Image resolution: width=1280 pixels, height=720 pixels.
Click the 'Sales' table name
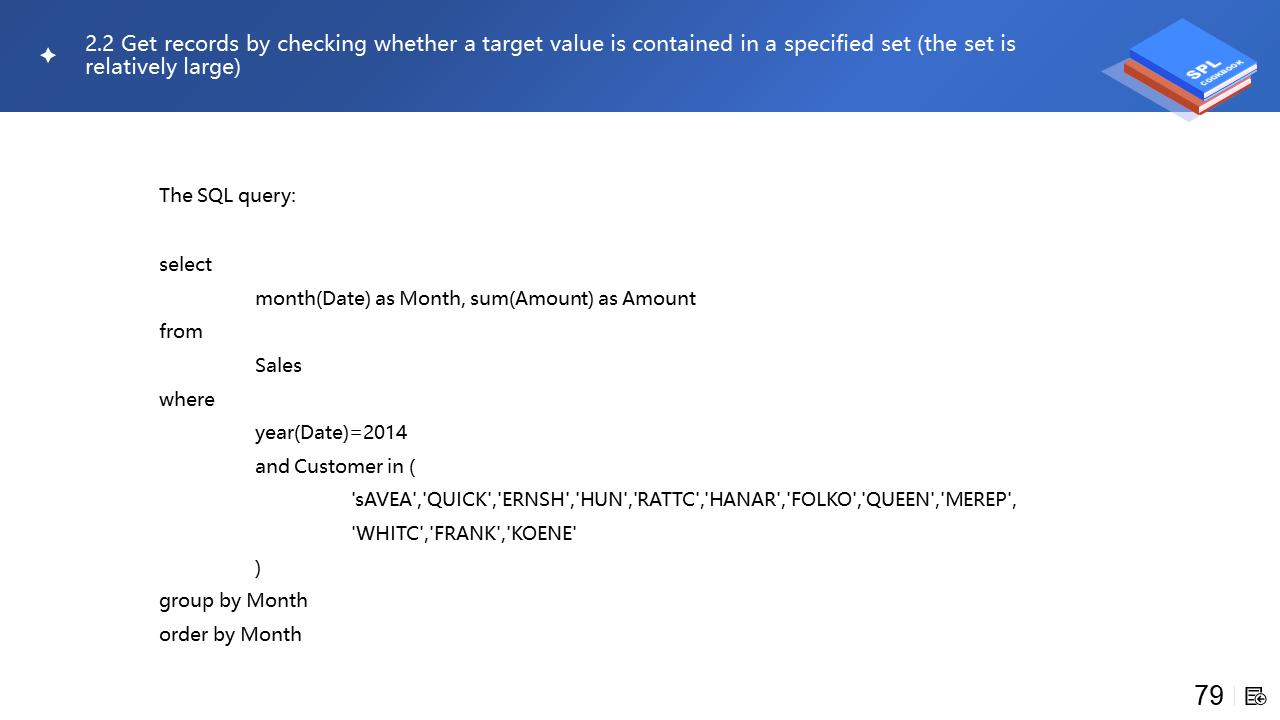(278, 365)
